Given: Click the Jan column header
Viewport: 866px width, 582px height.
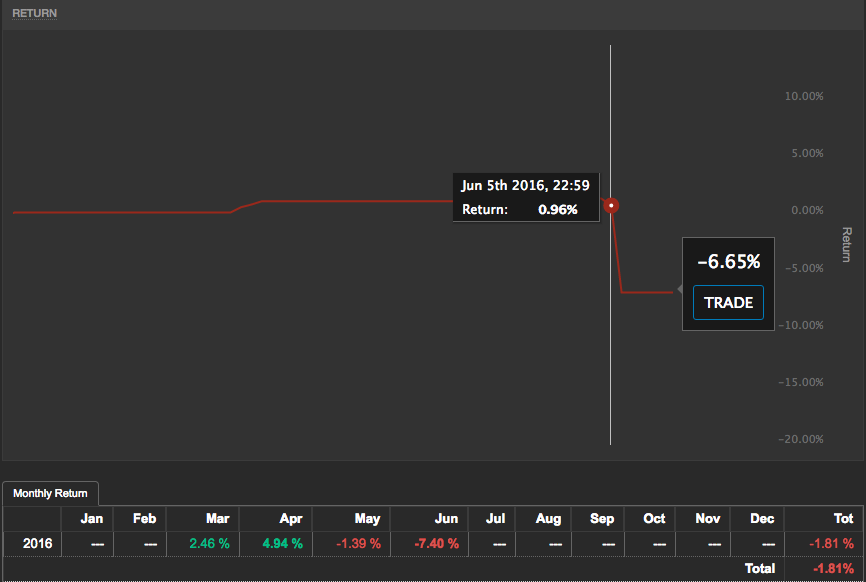Looking at the screenshot, I should pyautogui.click(x=91, y=518).
